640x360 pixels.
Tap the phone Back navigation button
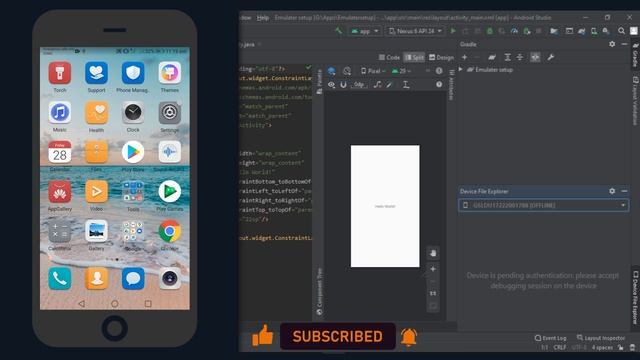click(x=82, y=304)
